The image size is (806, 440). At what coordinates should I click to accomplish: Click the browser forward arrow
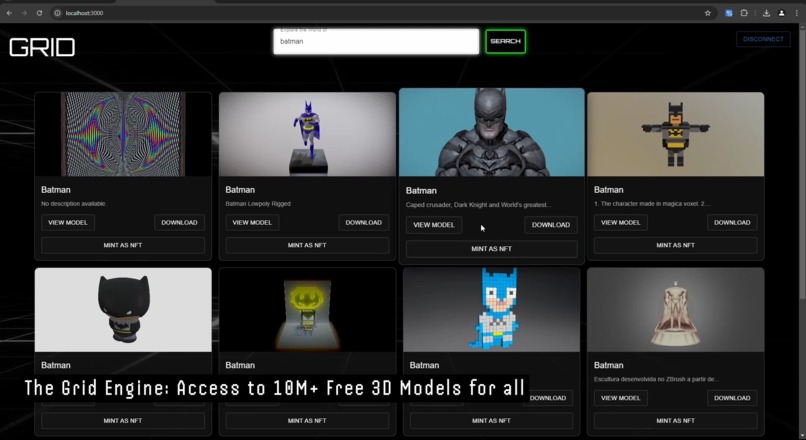tap(24, 13)
